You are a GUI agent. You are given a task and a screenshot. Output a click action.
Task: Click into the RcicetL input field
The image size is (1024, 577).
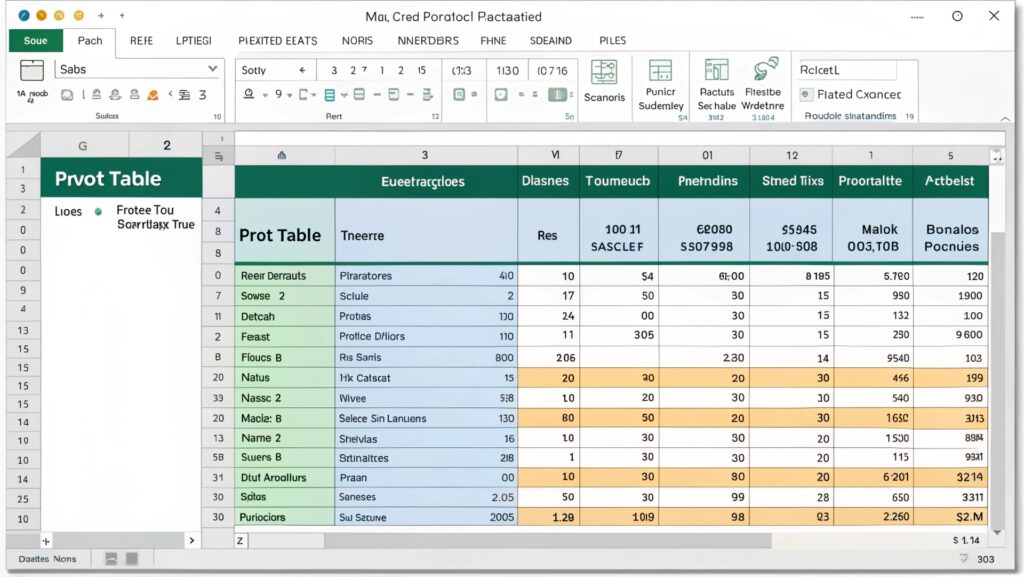pyautogui.click(x=846, y=70)
